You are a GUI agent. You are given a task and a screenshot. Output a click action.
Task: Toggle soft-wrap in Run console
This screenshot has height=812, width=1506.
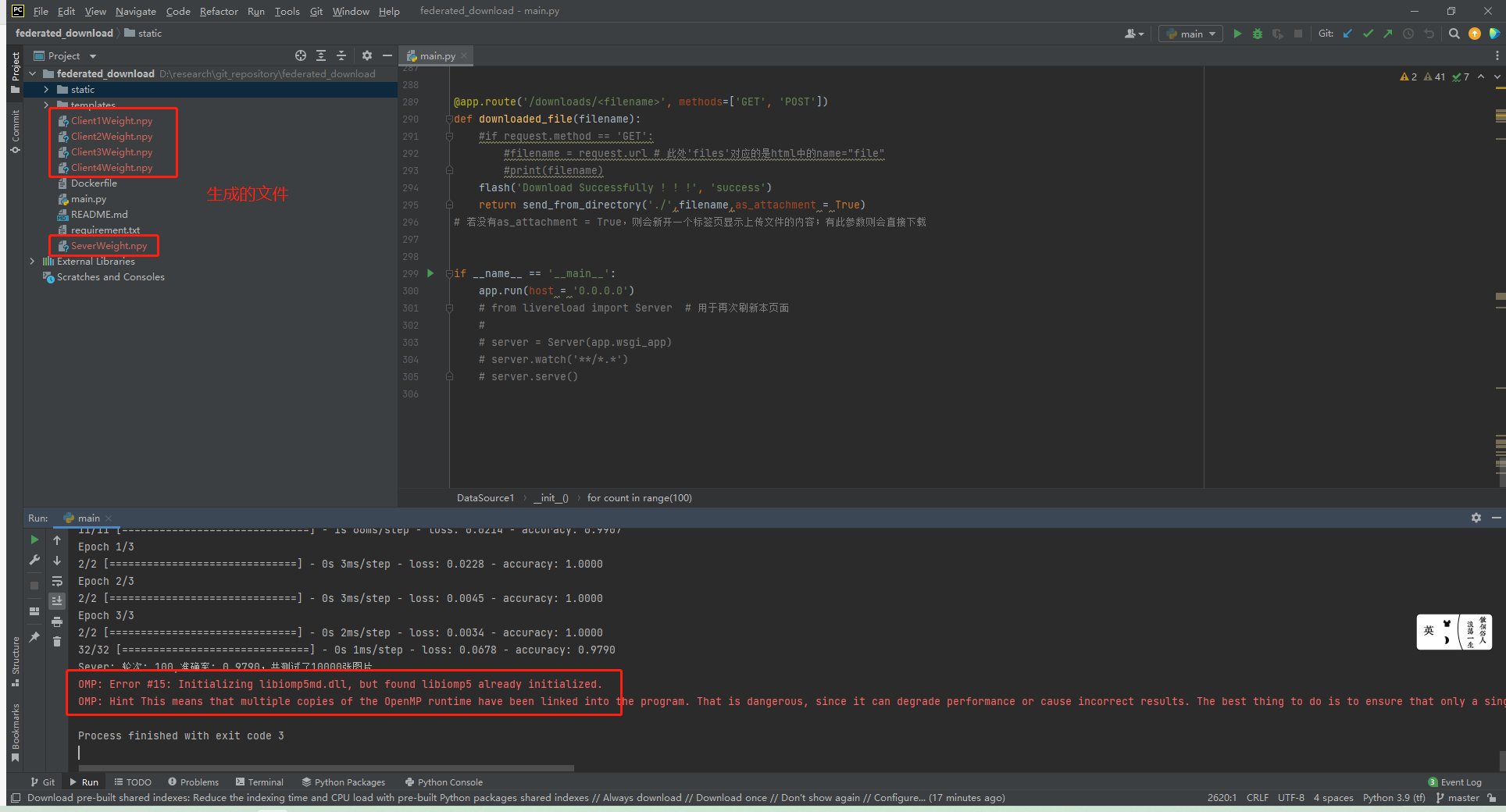(x=57, y=581)
